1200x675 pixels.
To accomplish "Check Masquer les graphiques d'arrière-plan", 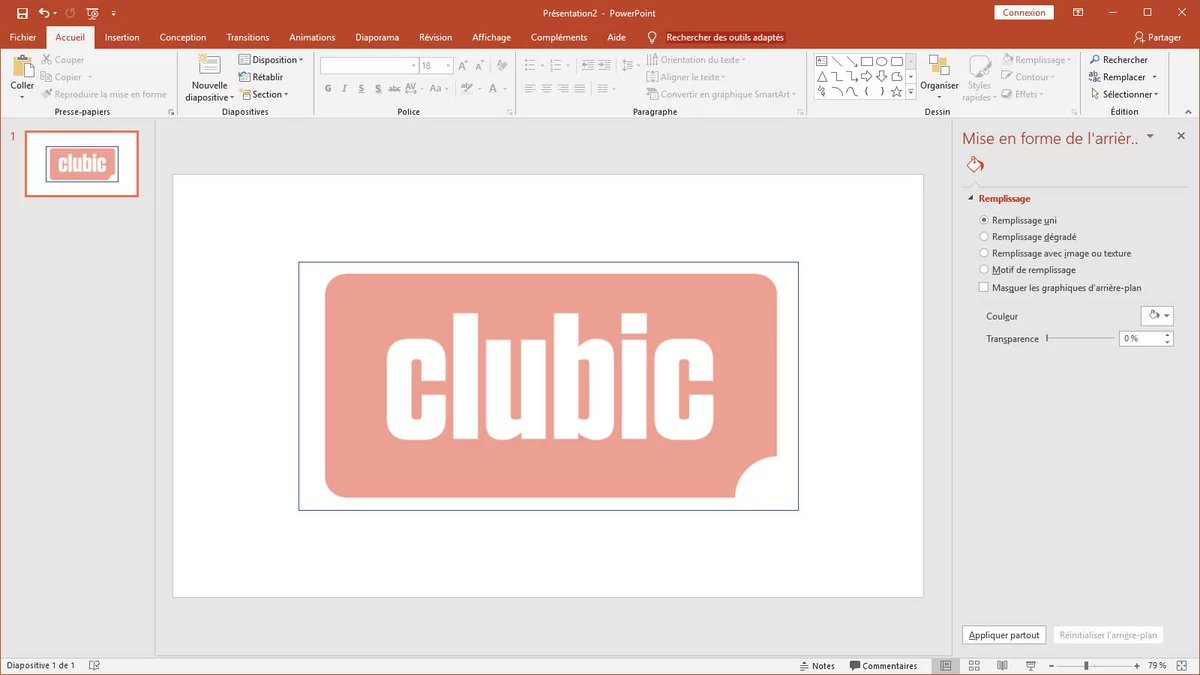I will [984, 287].
